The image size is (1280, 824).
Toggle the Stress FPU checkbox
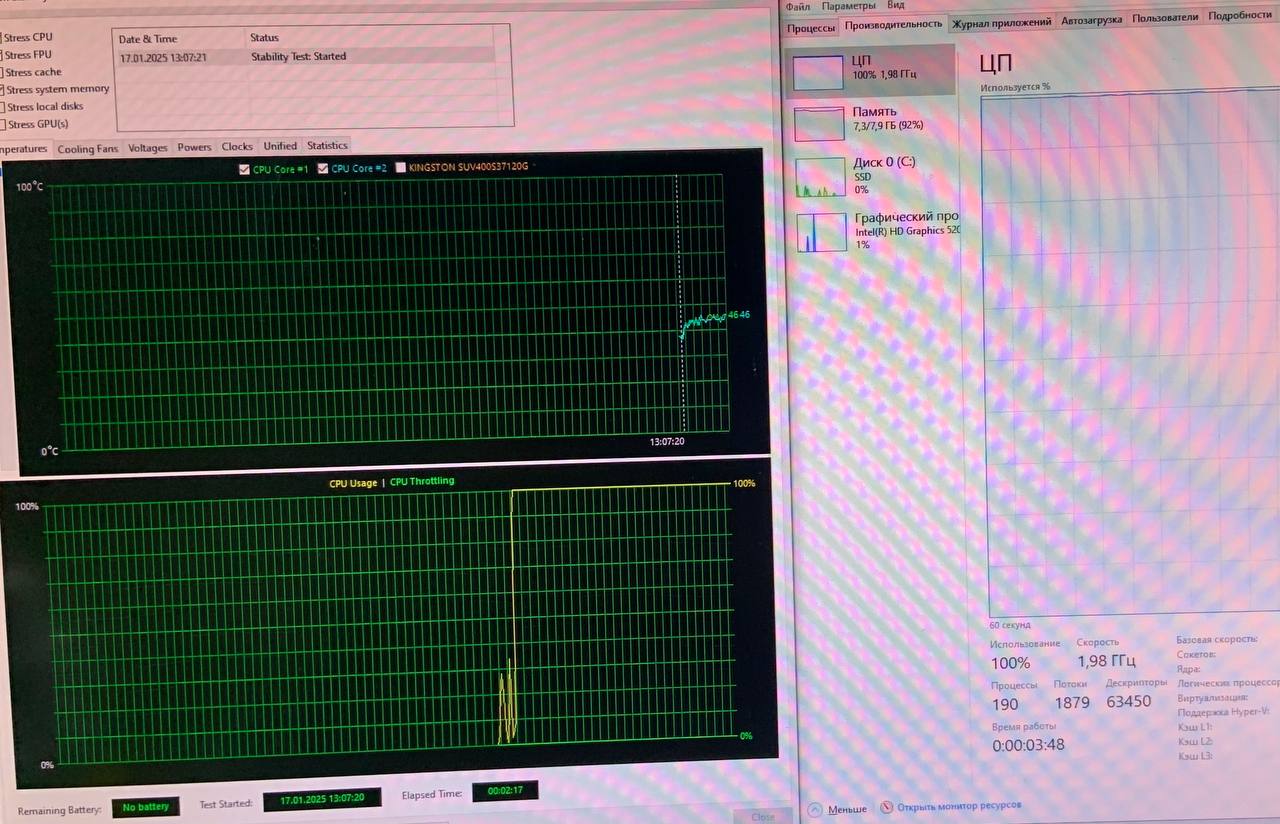[2, 55]
